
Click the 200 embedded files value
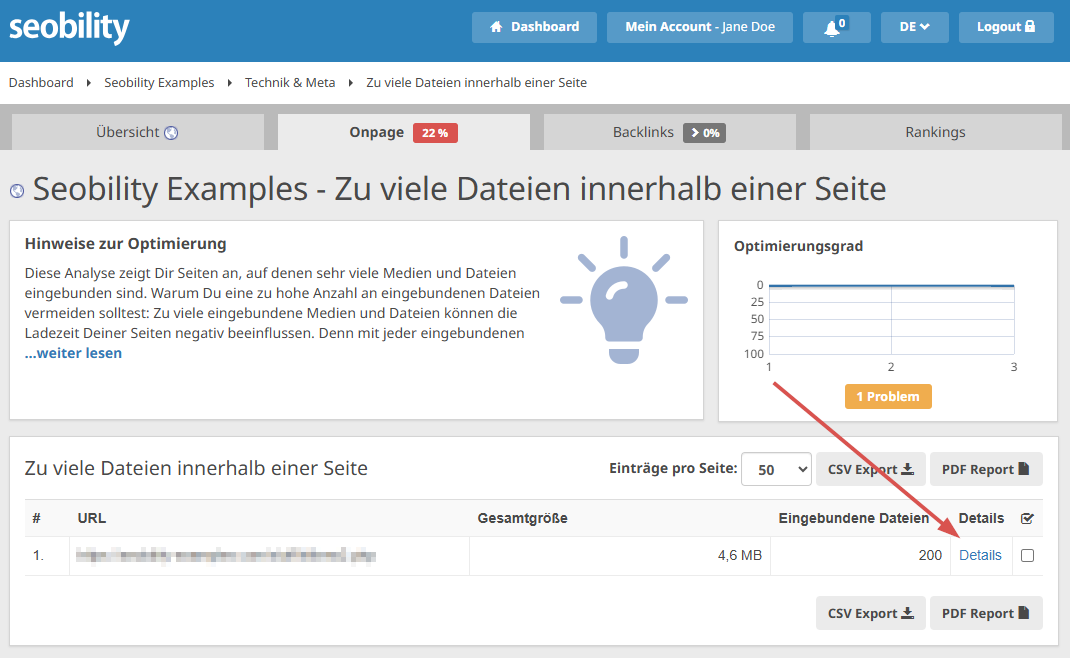pyautogui.click(x=929, y=556)
